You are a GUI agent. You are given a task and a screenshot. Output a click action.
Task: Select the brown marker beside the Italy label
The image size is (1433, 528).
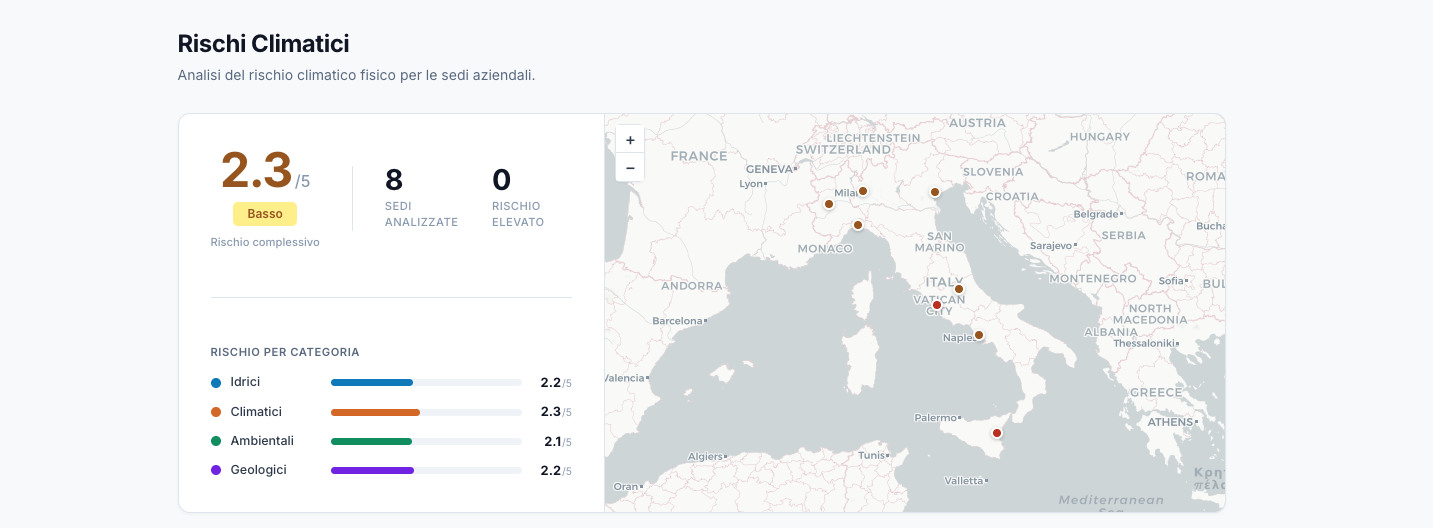coord(958,289)
